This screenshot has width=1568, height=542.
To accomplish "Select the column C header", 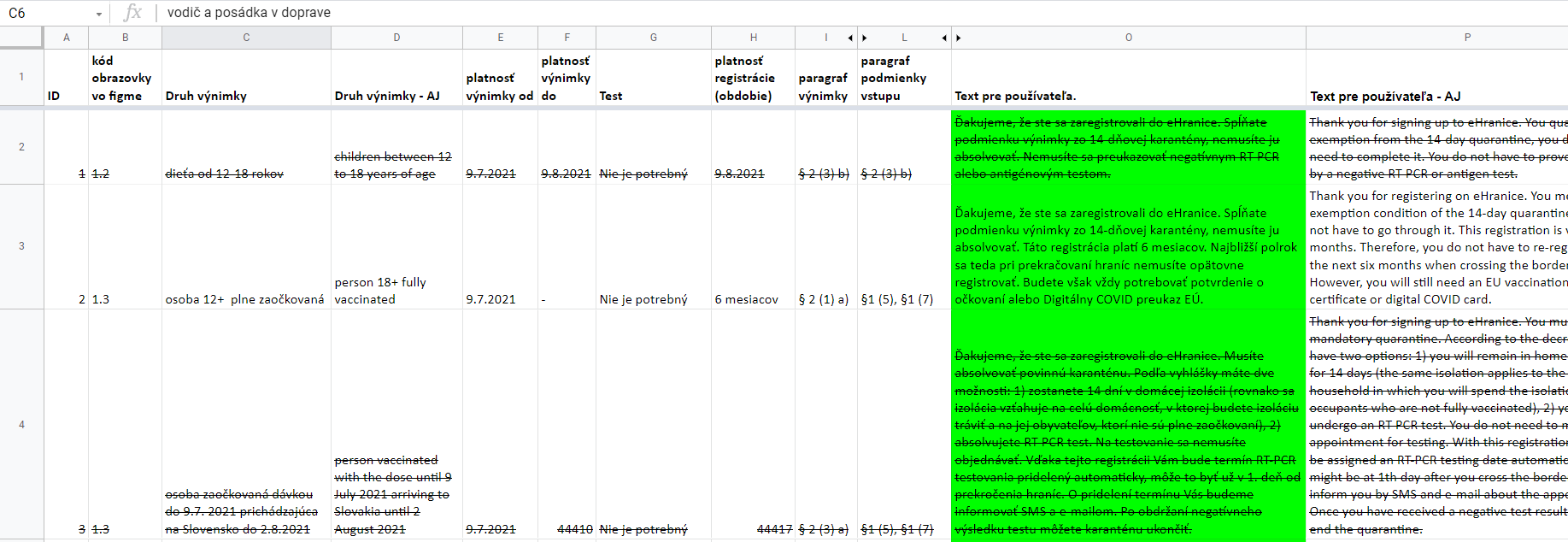I will click(x=247, y=38).
